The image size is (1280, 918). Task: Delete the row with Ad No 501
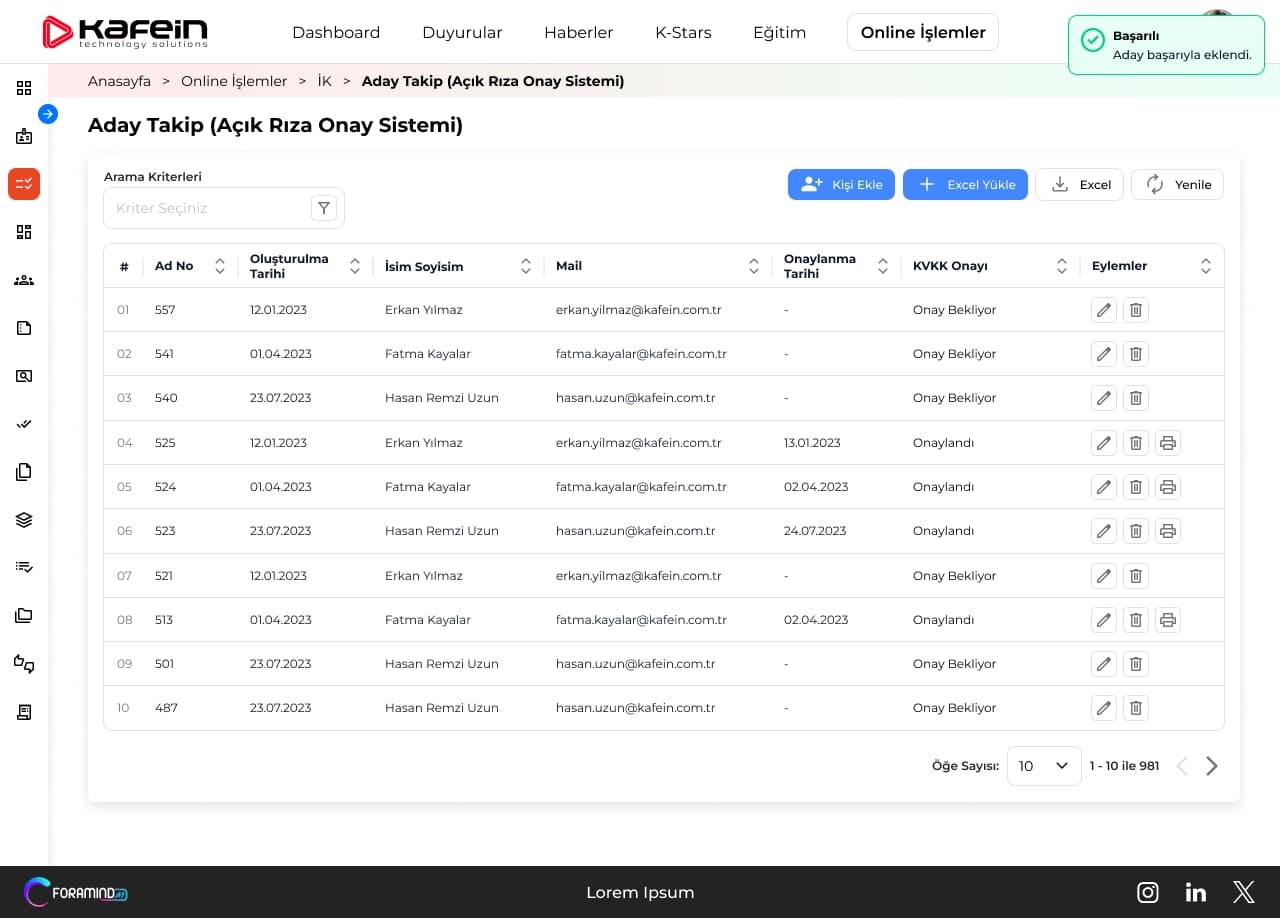click(x=1136, y=664)
